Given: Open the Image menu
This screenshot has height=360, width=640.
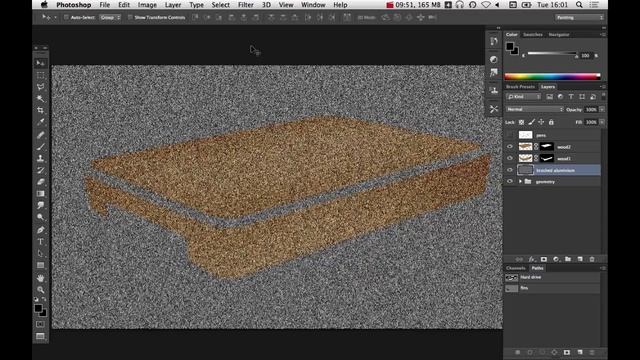Looking at the screenshot, I should coord(147,5).
